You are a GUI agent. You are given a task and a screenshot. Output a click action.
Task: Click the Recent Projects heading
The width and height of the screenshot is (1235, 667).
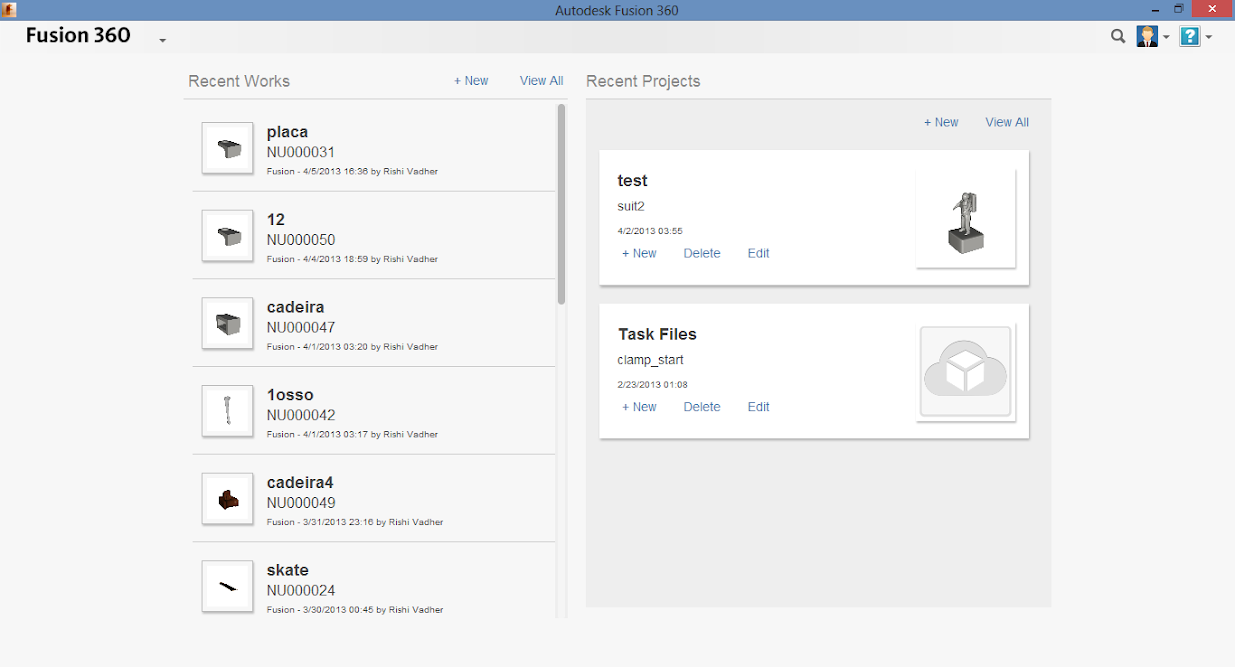[643, 81]
